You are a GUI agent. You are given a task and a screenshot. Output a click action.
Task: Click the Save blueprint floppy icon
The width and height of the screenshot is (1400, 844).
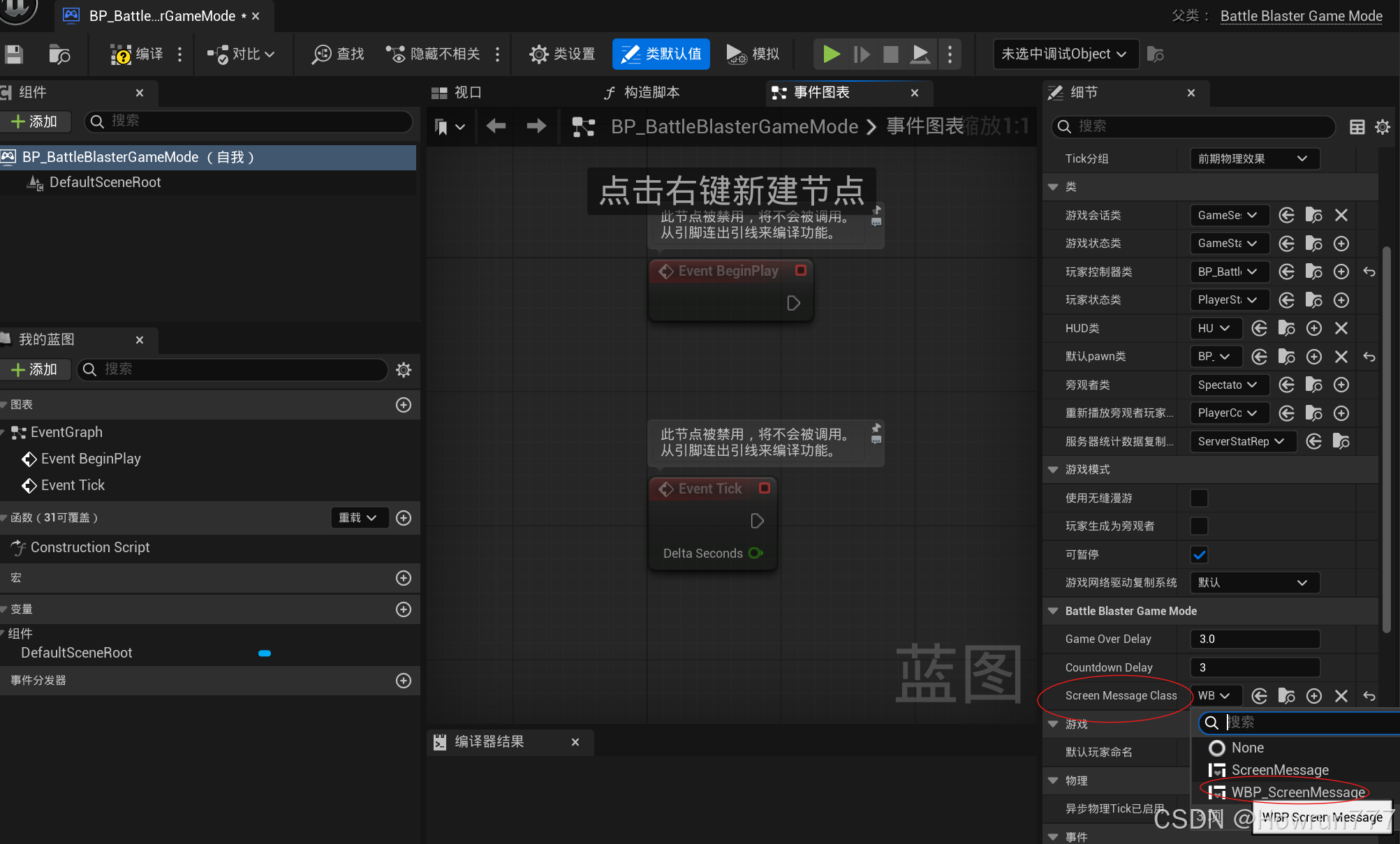(14, 54)
